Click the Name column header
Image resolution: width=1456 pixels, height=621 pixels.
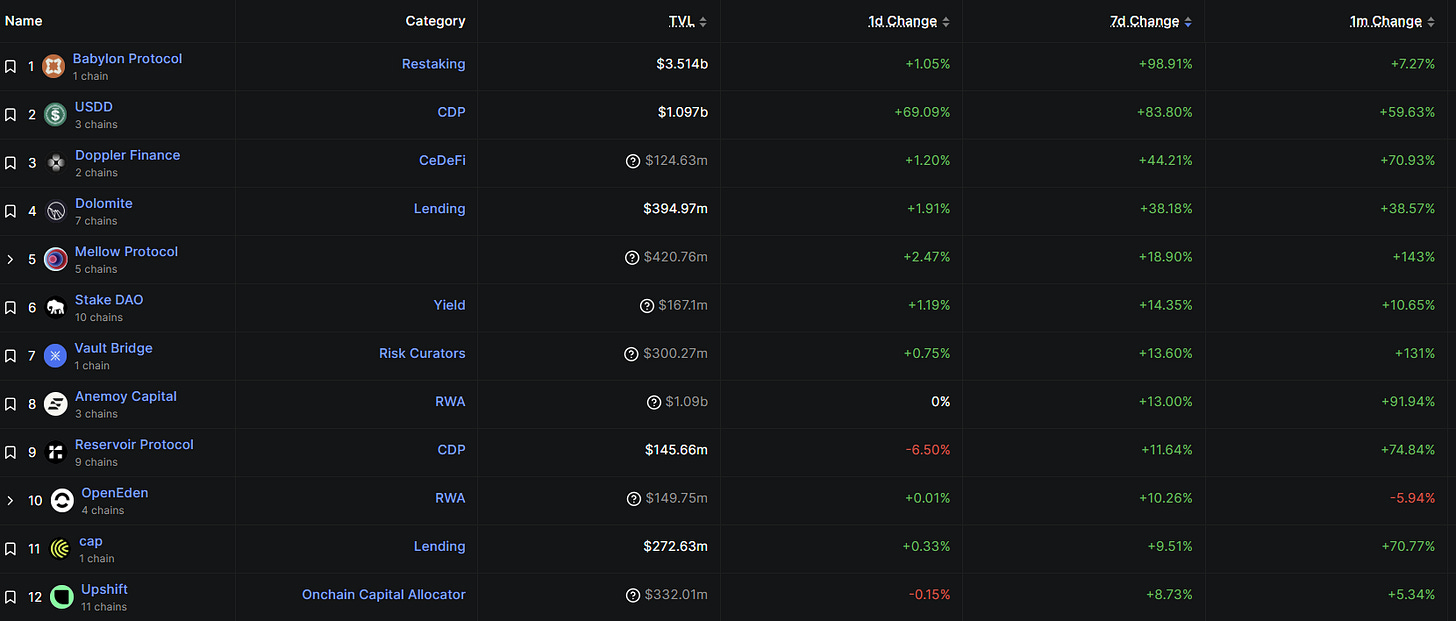24,21
